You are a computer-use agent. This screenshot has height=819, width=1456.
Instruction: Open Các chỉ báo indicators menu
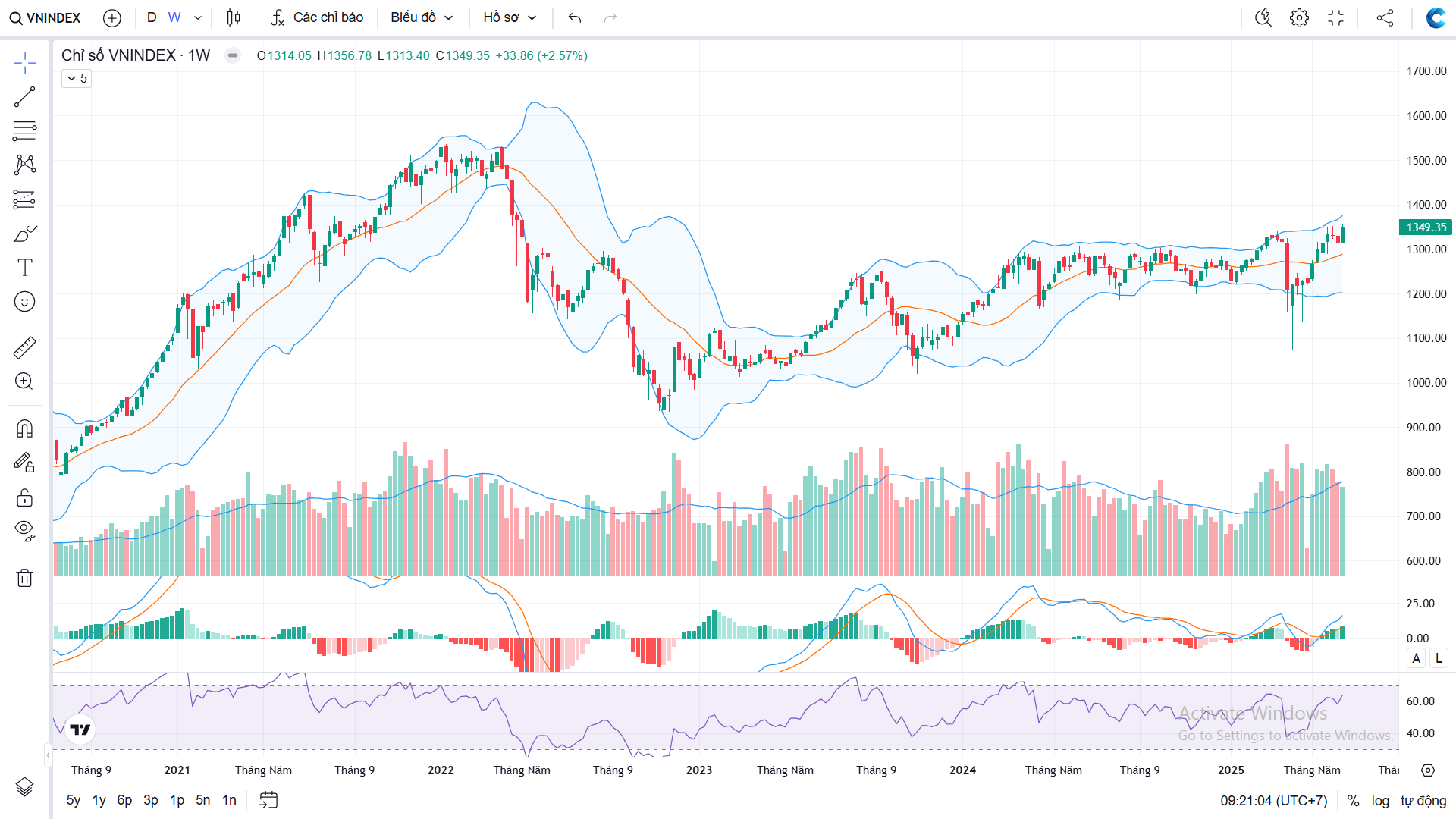(x=318, y=17)
